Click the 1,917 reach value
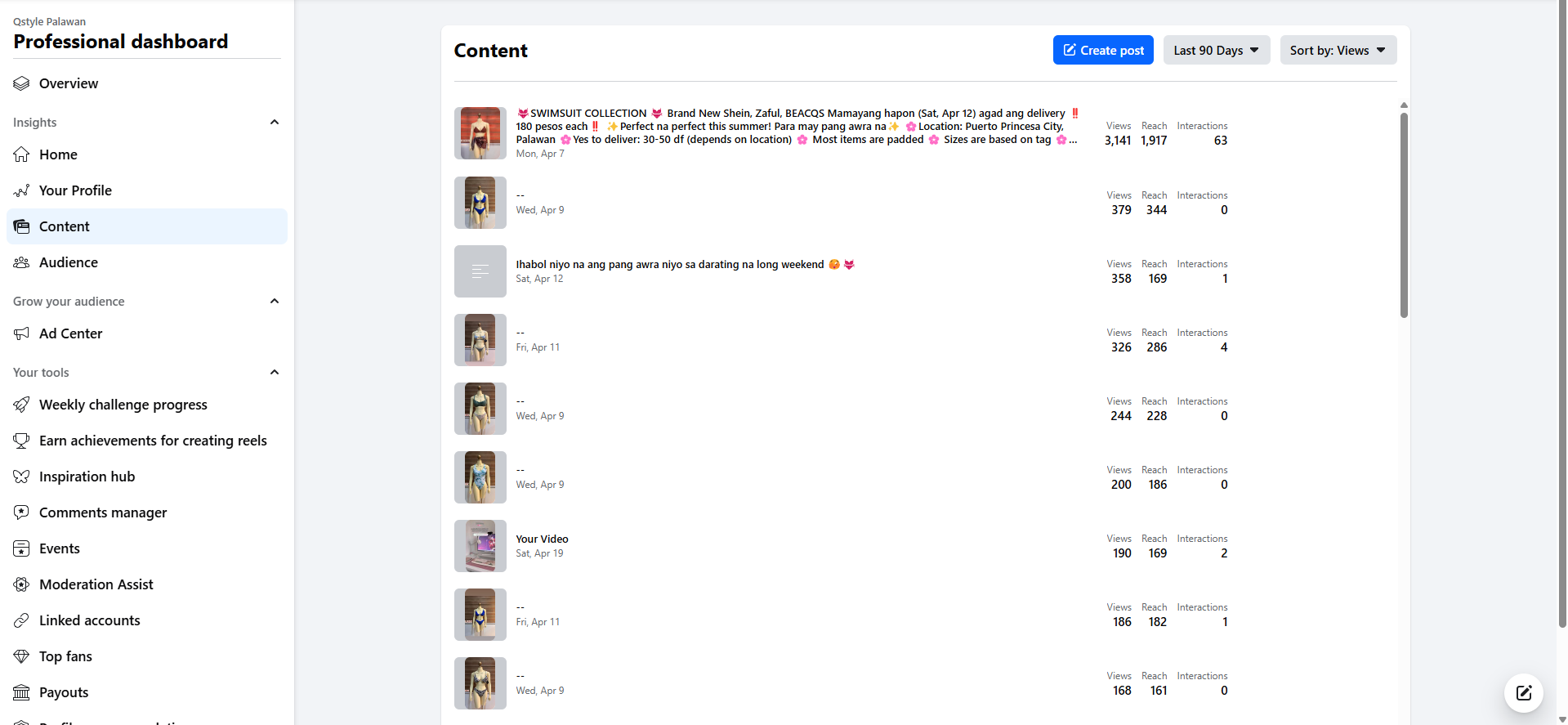 [x=1154, y=141]
